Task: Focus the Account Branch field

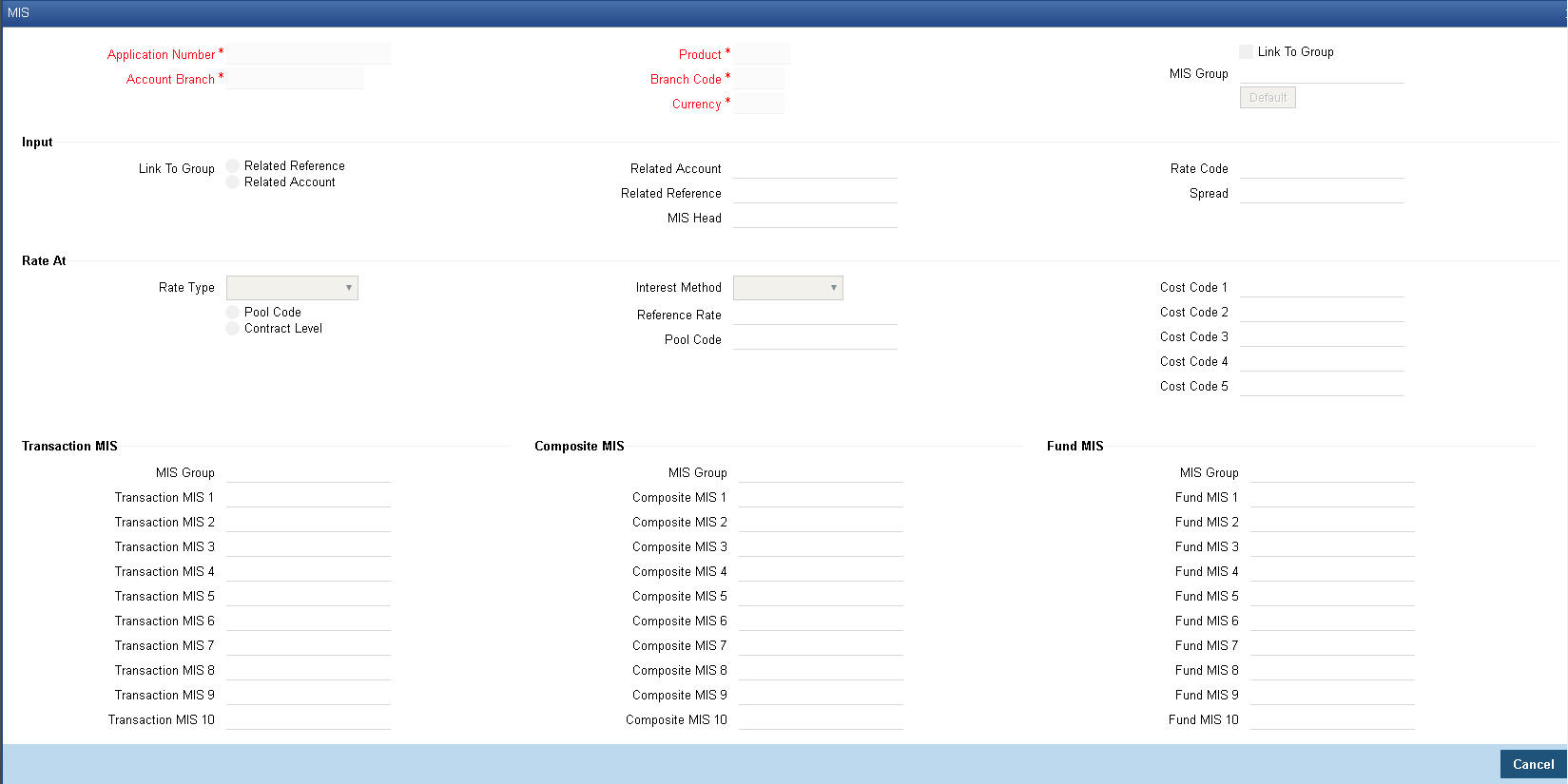Action: pos(295,79)
